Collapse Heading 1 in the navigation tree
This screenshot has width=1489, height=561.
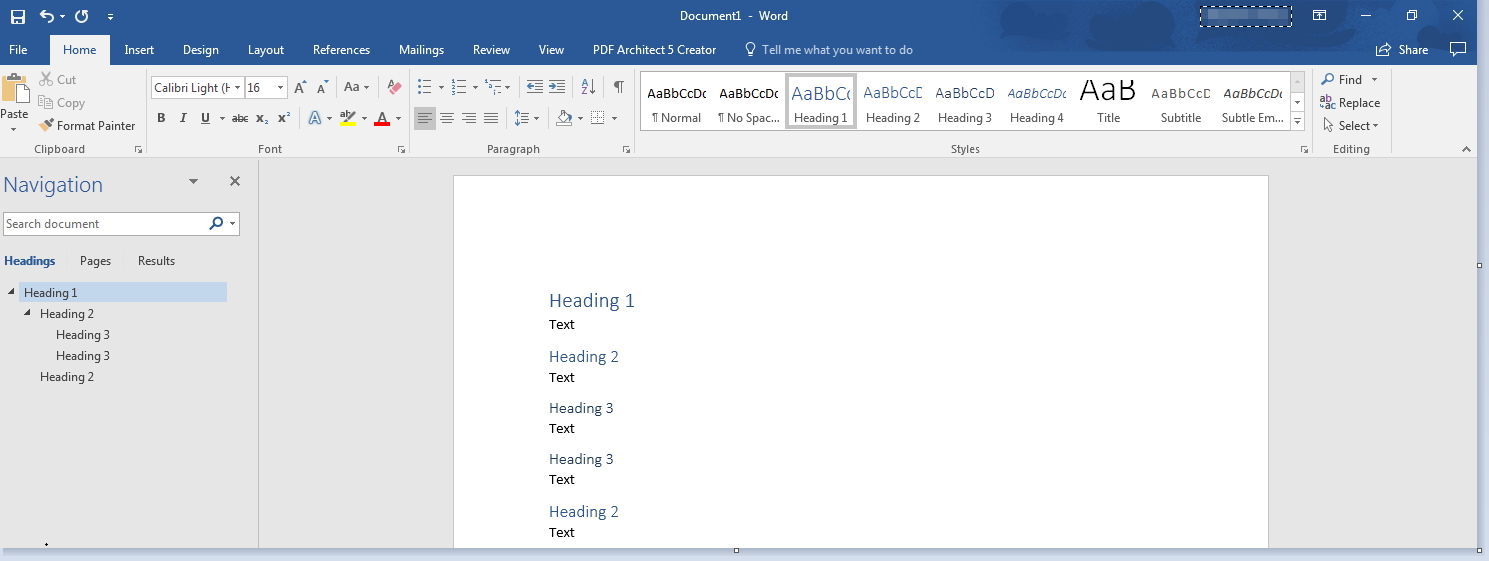pyautogui.click(x=11, y=292)
